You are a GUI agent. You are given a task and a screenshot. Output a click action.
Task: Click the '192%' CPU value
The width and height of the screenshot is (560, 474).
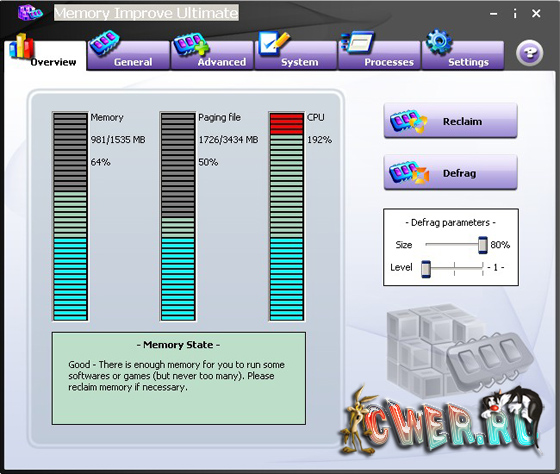(319, 140)
